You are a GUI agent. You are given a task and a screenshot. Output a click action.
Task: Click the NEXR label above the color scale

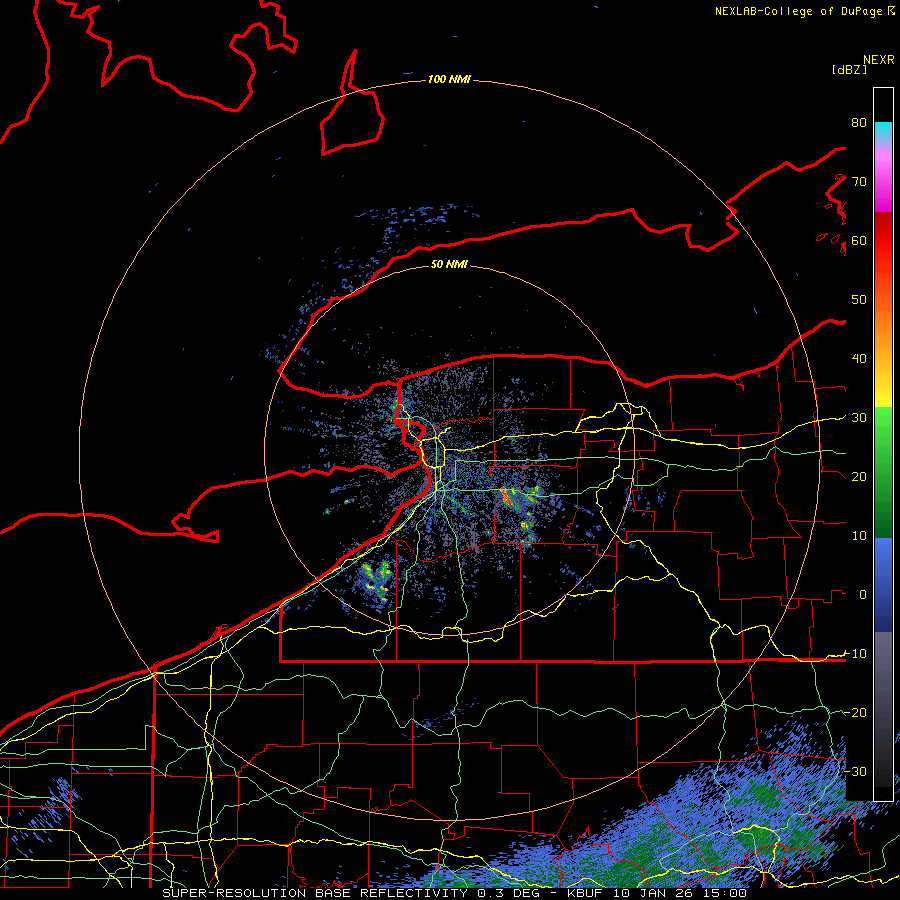[x=879, y=60]
